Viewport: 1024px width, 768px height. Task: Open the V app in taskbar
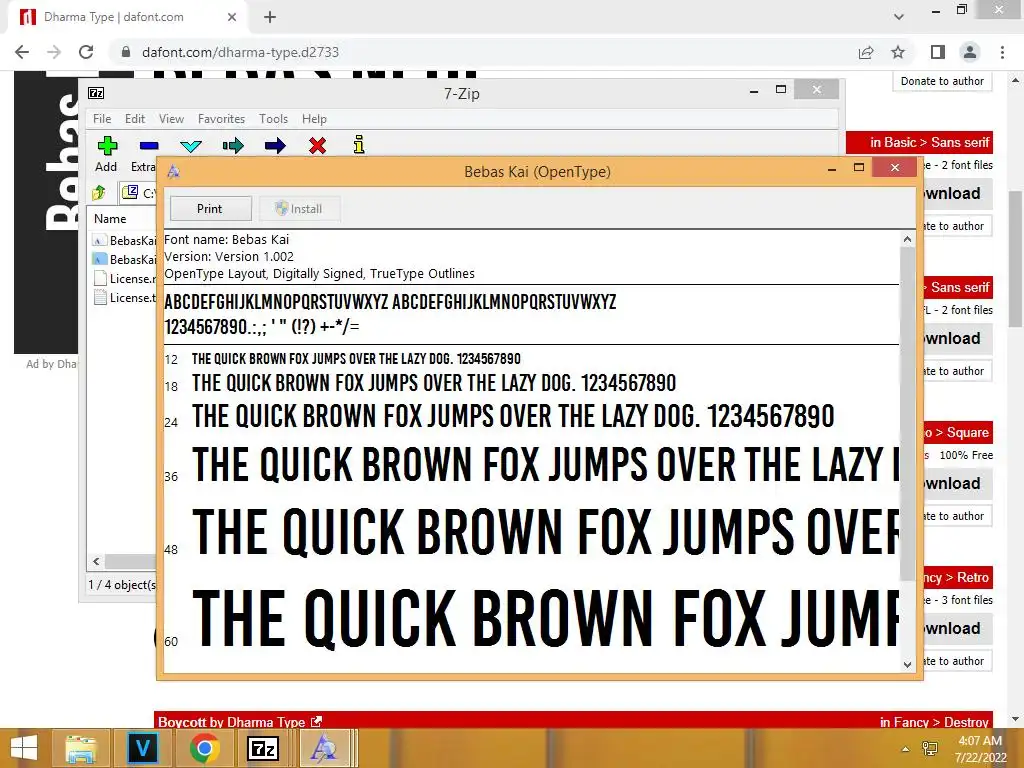click(143, 748)
